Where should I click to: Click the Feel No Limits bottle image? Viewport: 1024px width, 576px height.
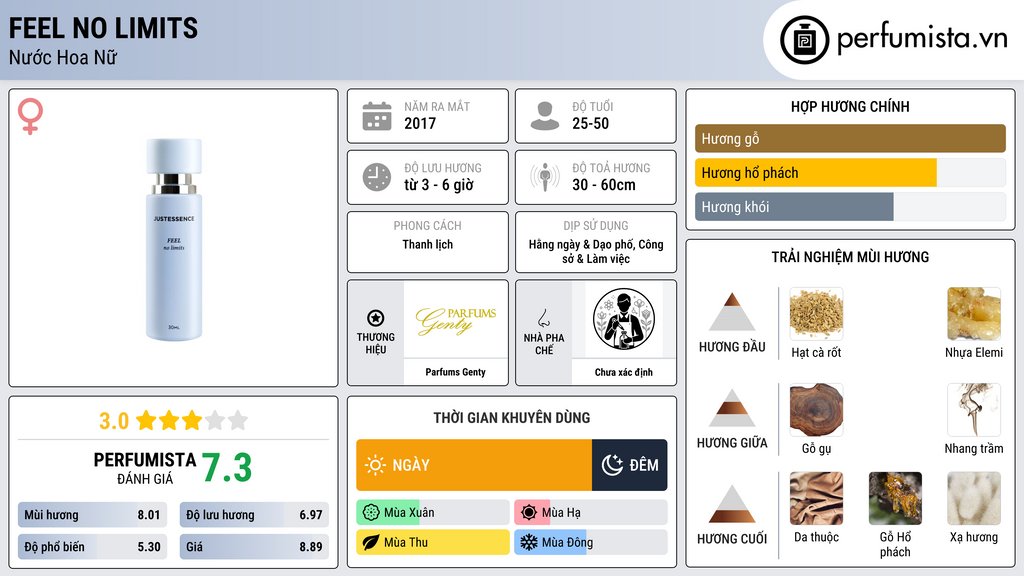pos(174,239)
